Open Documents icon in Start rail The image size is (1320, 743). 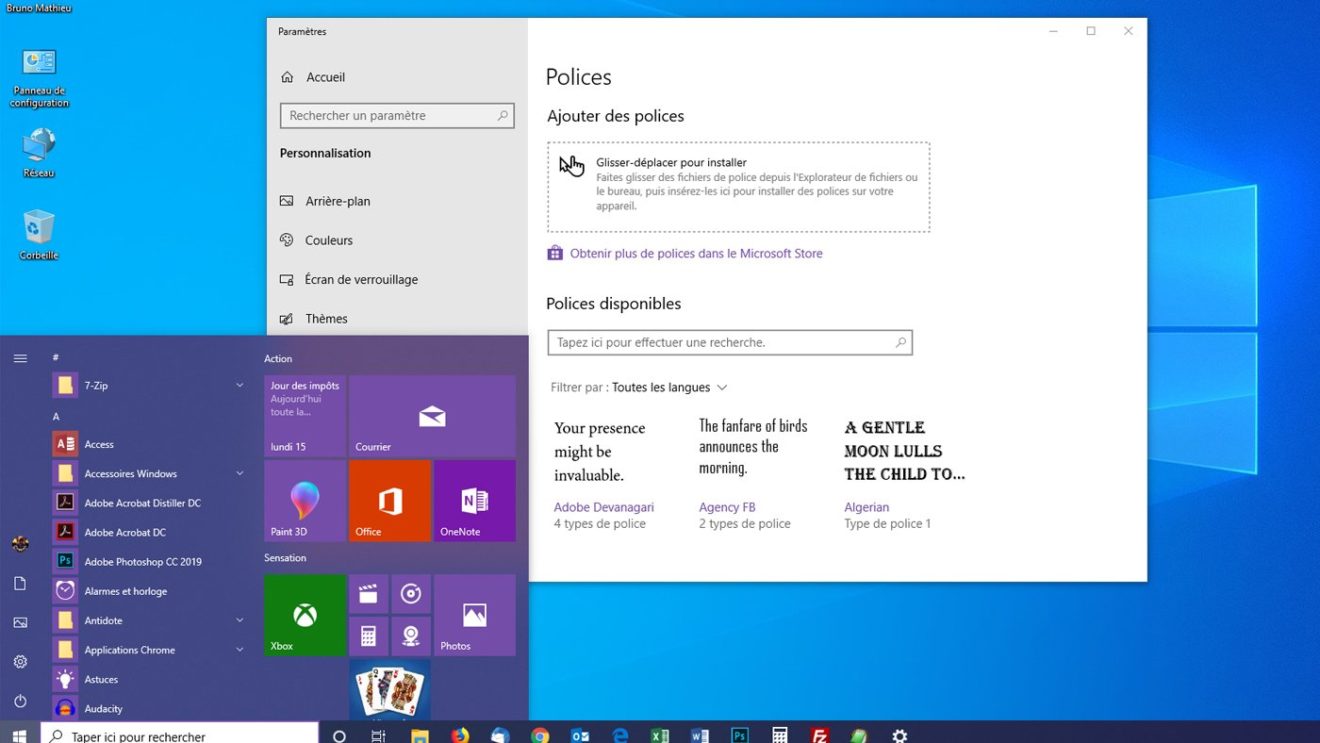[20, 583]
